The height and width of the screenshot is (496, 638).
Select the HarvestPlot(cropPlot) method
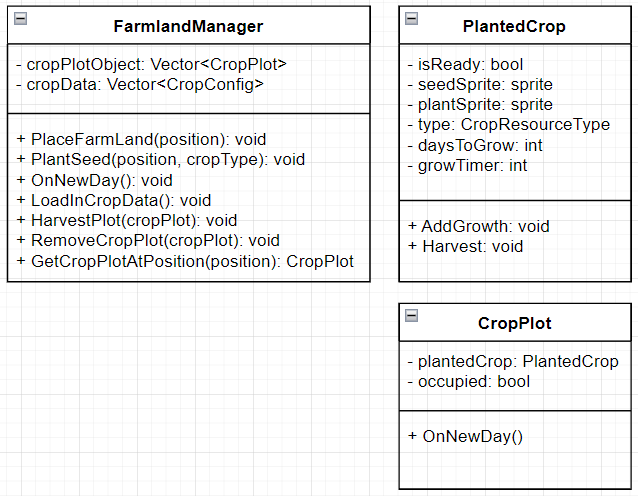click(127, 221)
